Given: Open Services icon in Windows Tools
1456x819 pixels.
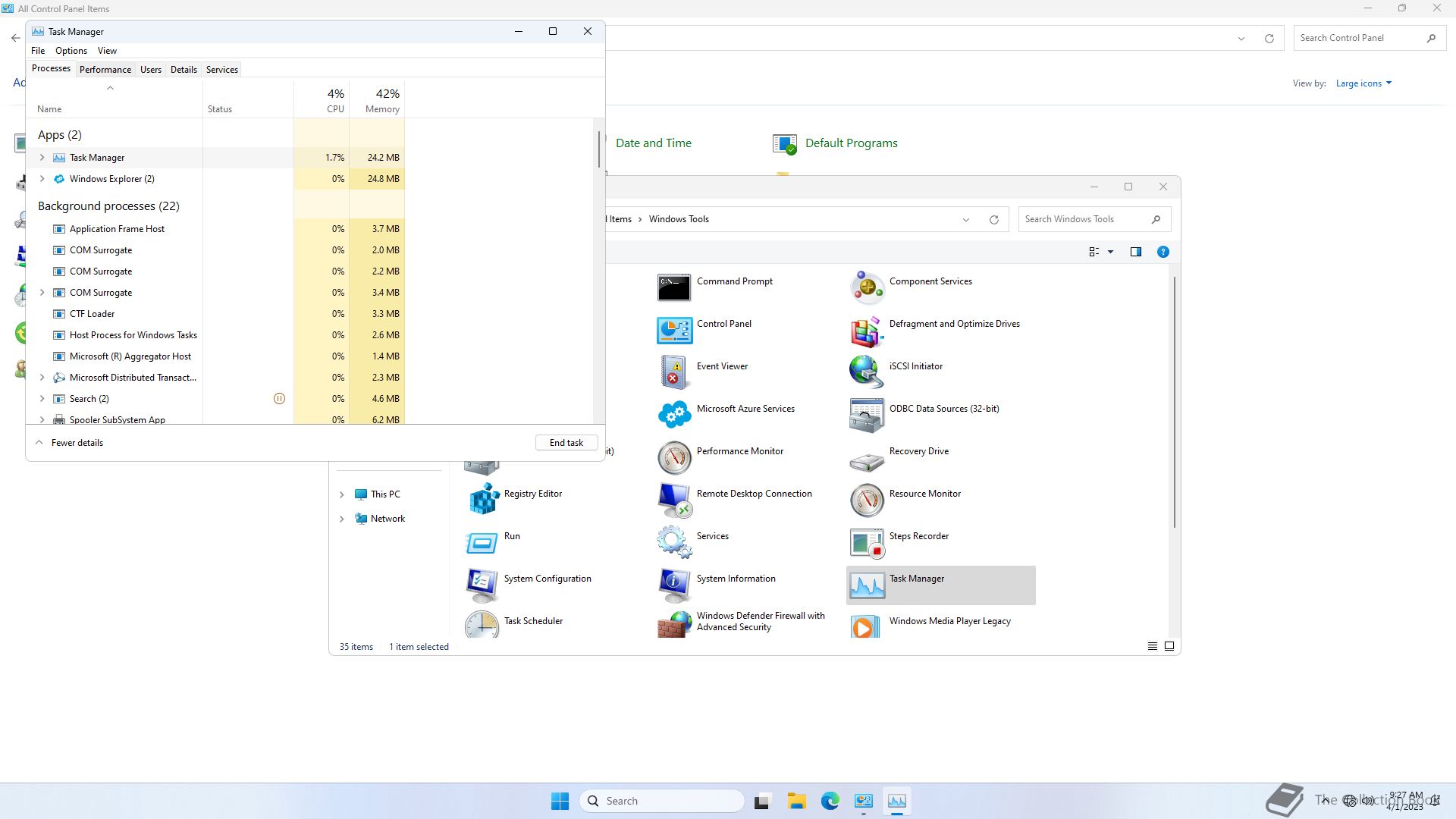Looking at the screenshot, I should click(673, 543).
